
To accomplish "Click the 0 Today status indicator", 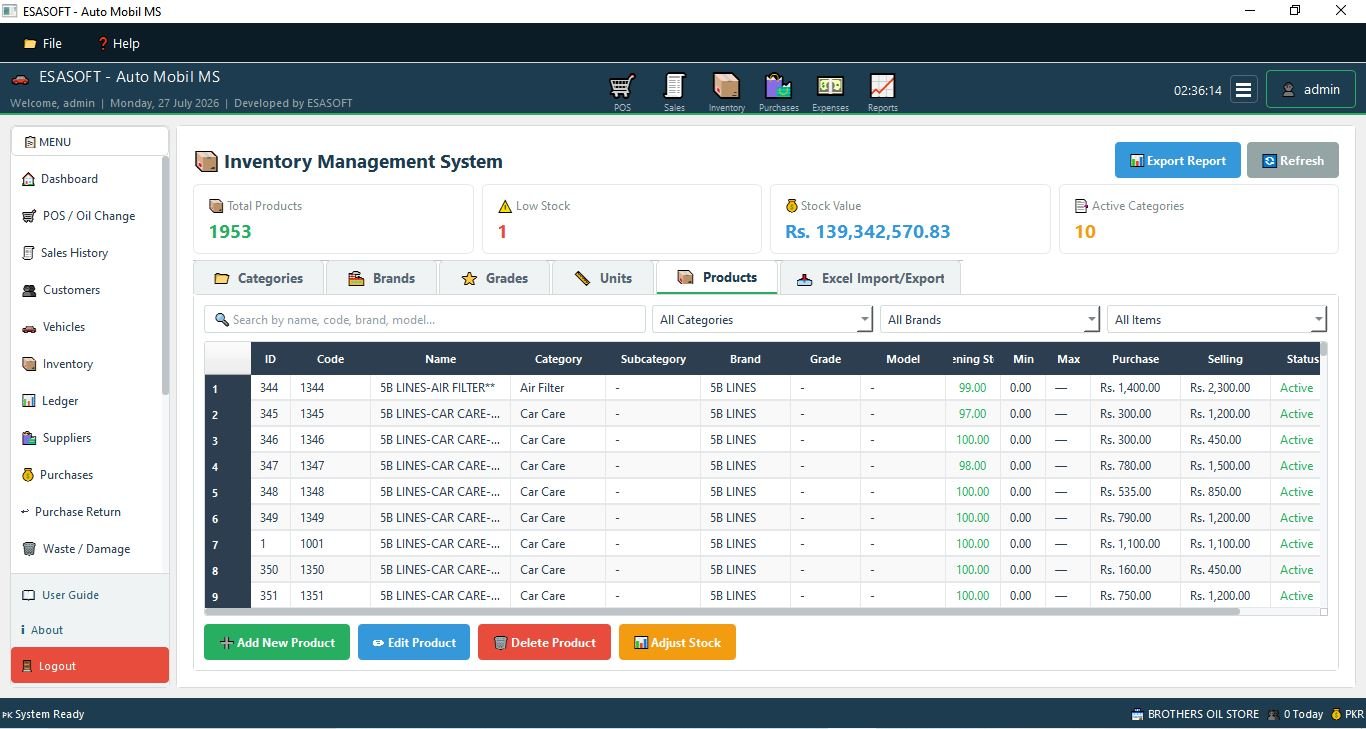I will point(1295,714).
